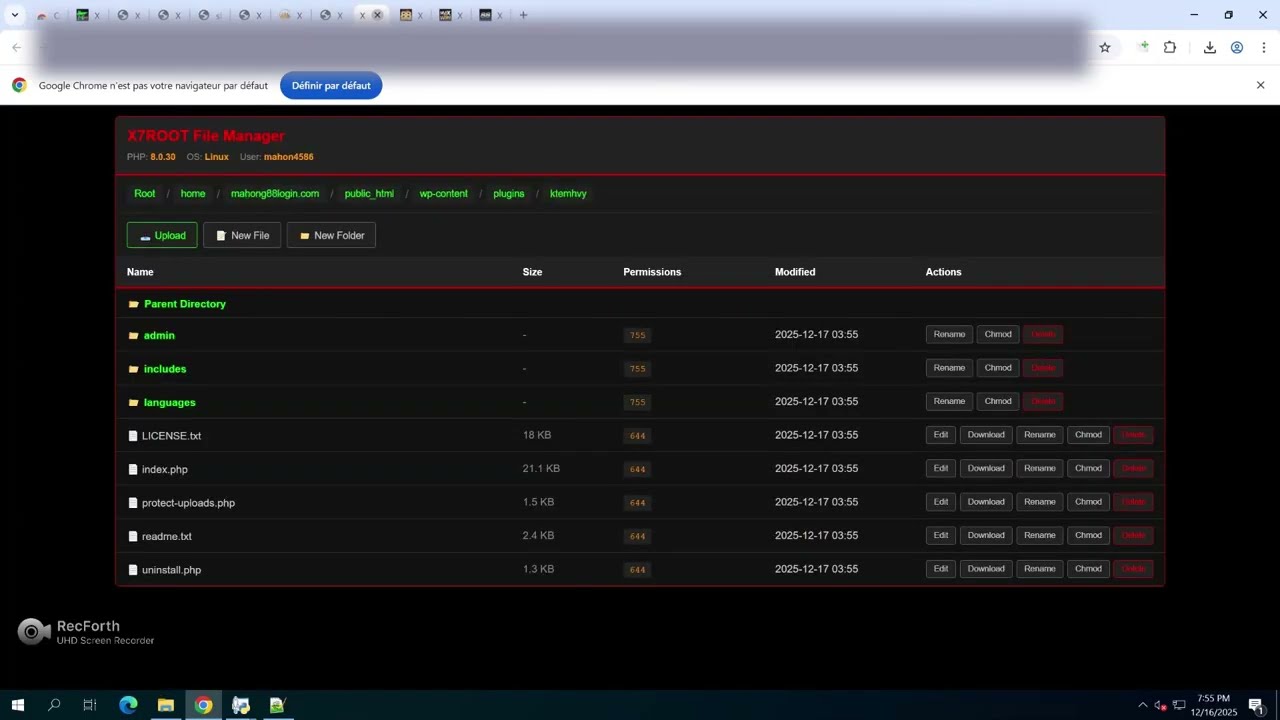Image resolution: width=1280 pixels, height=720 pixels.
Task: Navigate to home breadcrumb
Action: click(193, 194)
